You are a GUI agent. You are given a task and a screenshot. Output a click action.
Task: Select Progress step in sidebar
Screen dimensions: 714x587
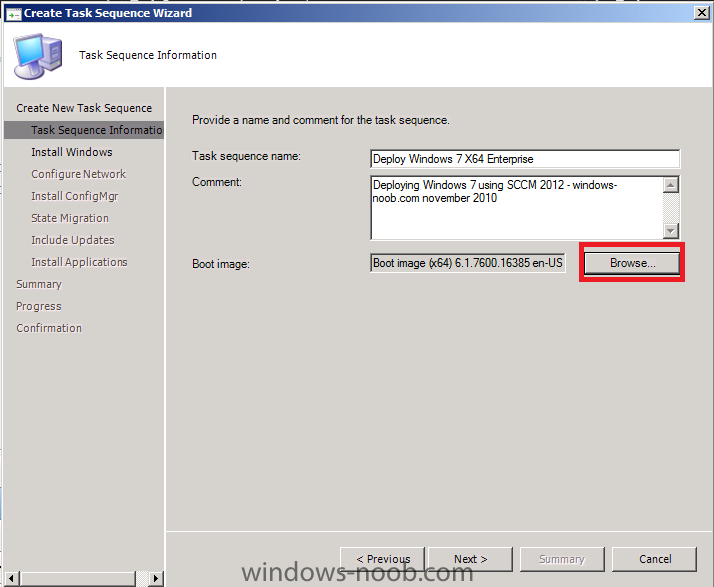click(39, 306)
